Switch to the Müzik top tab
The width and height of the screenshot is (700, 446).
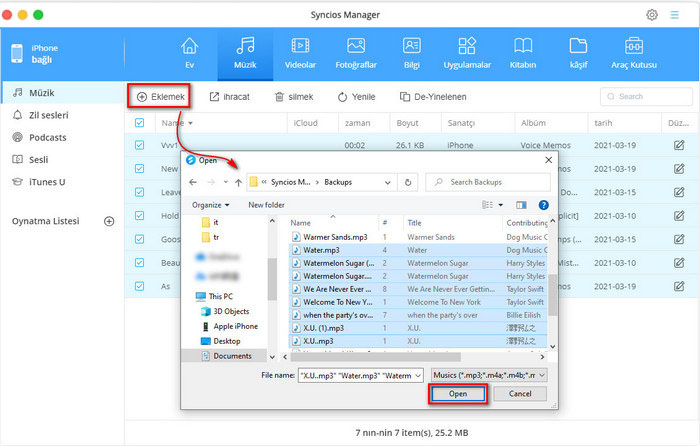pos(245,53)
